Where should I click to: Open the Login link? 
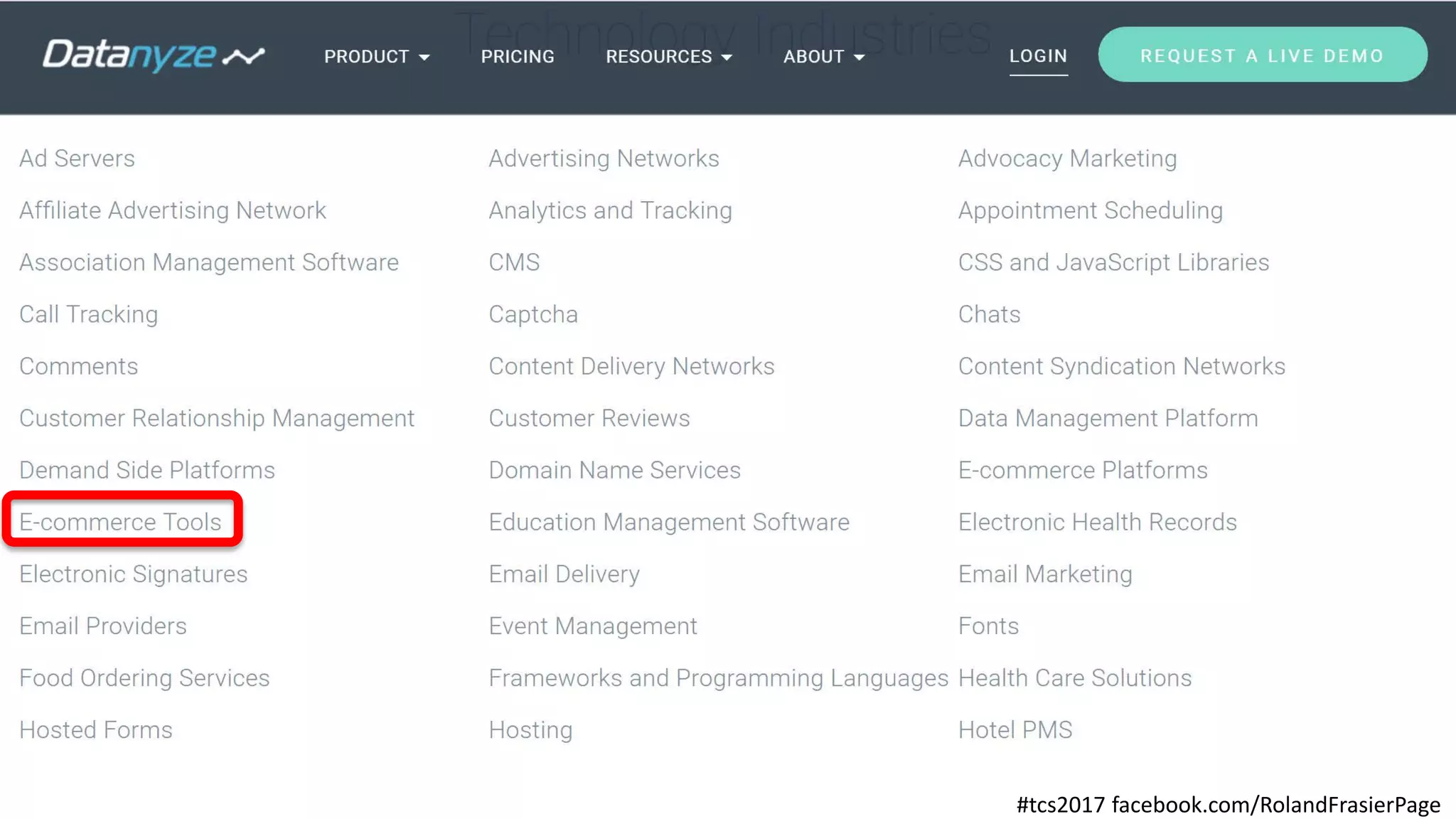[1038, 56]
